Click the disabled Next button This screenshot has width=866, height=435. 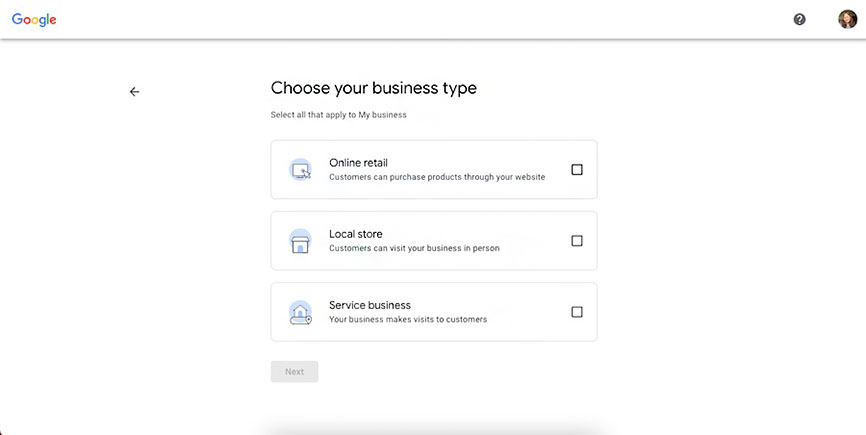tap(294, 372)
